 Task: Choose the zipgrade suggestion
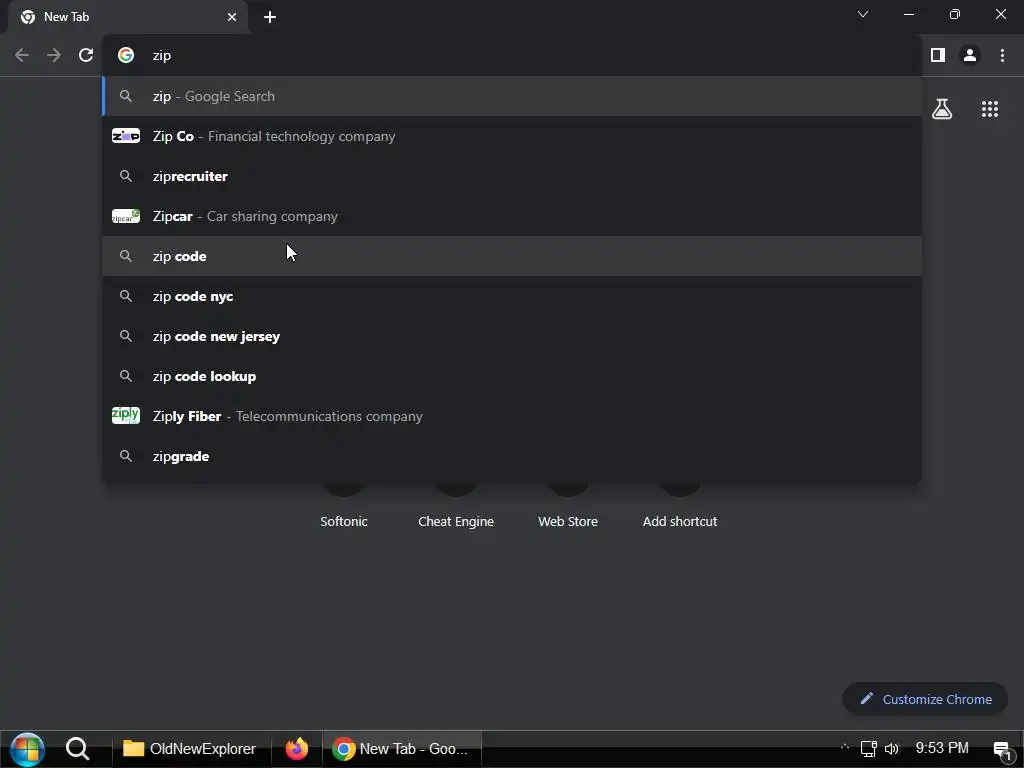tap(512, 456)
